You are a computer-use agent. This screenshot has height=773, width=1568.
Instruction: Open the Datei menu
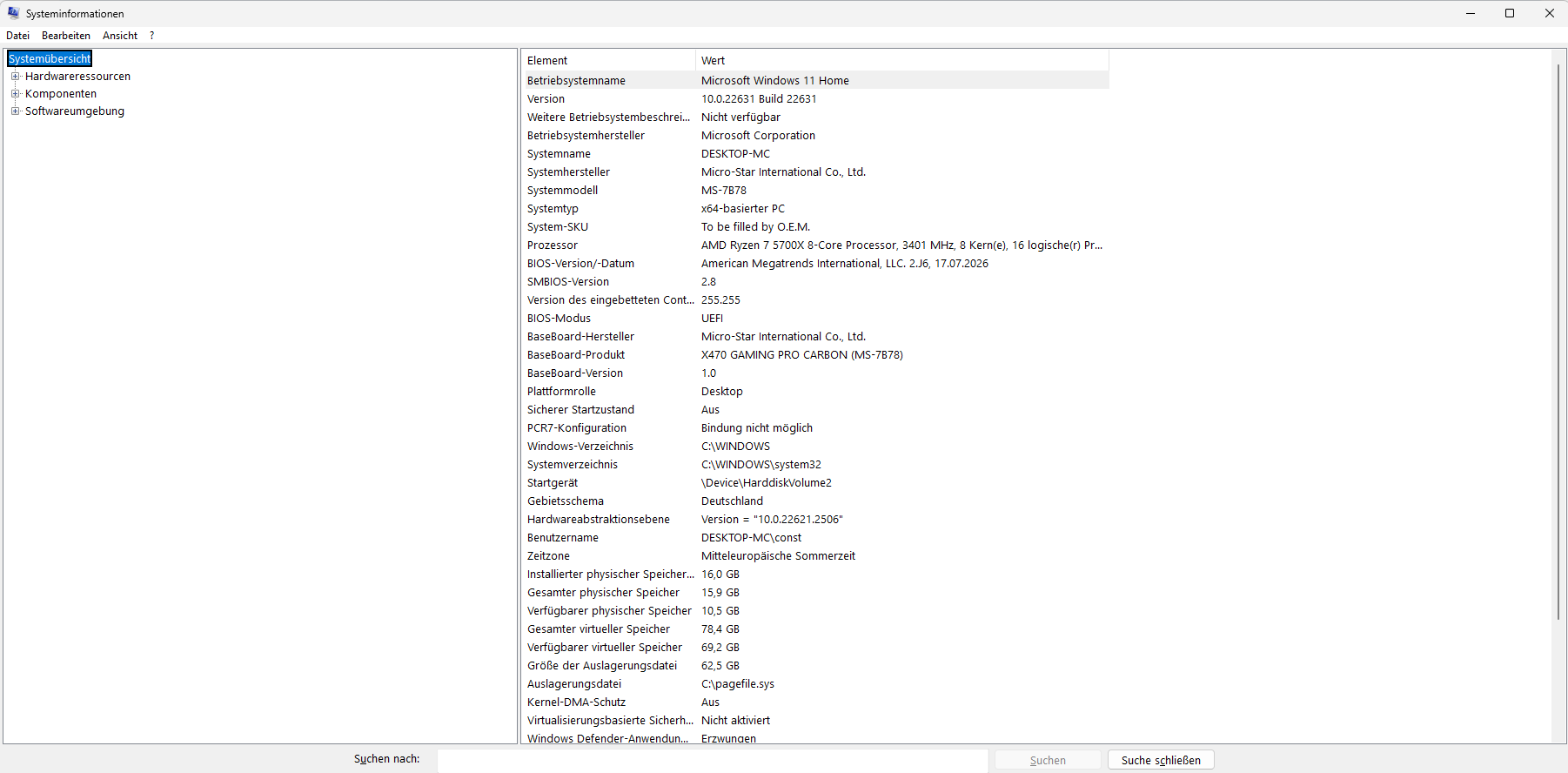18,36
